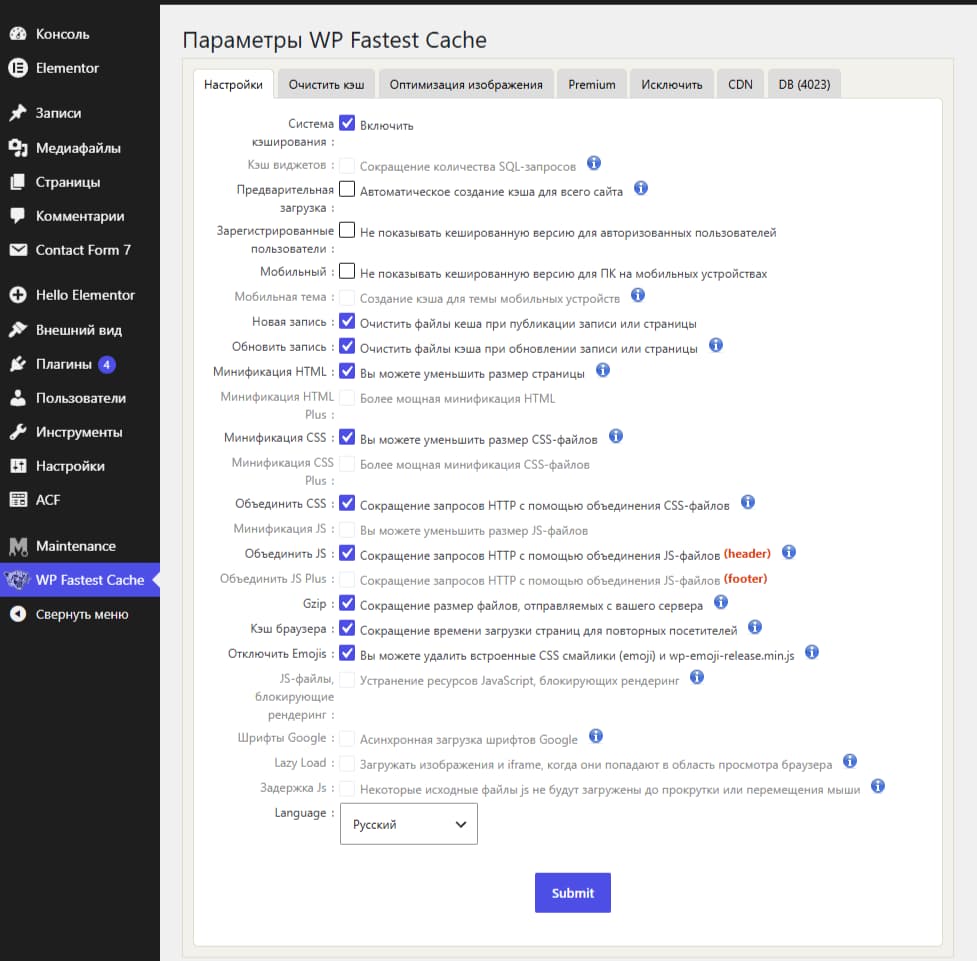The image size is (977, 961).
Task: Show info for Предварительная загрузка option
Action: (x=641, y=188)
